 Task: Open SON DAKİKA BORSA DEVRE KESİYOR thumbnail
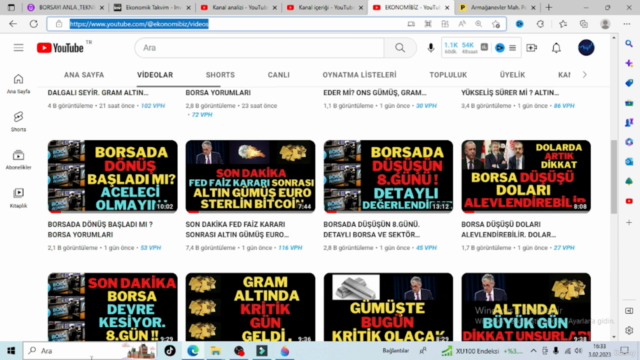click(x=113, y=307)
